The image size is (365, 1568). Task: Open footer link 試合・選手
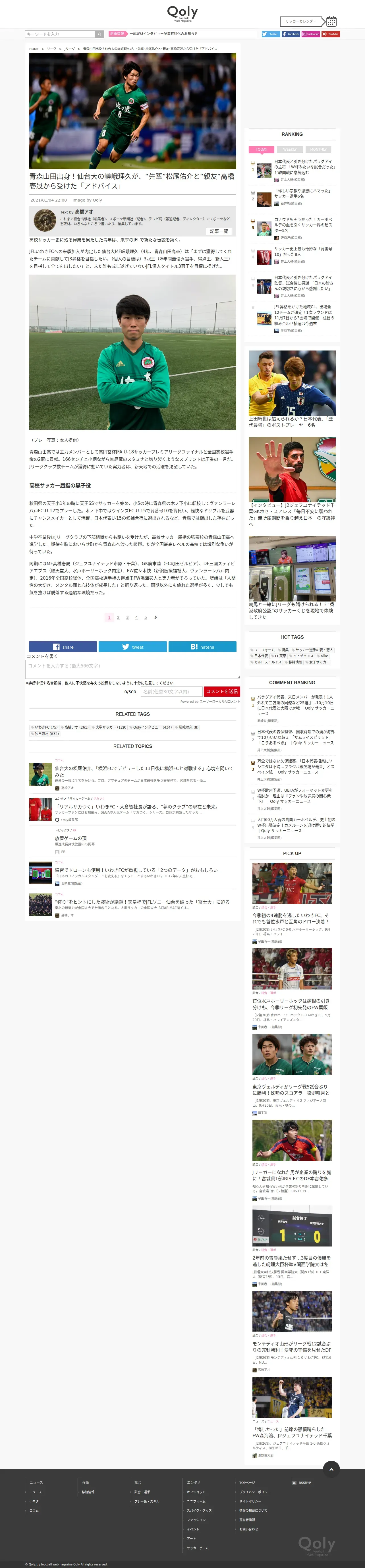coord(142,1492)
